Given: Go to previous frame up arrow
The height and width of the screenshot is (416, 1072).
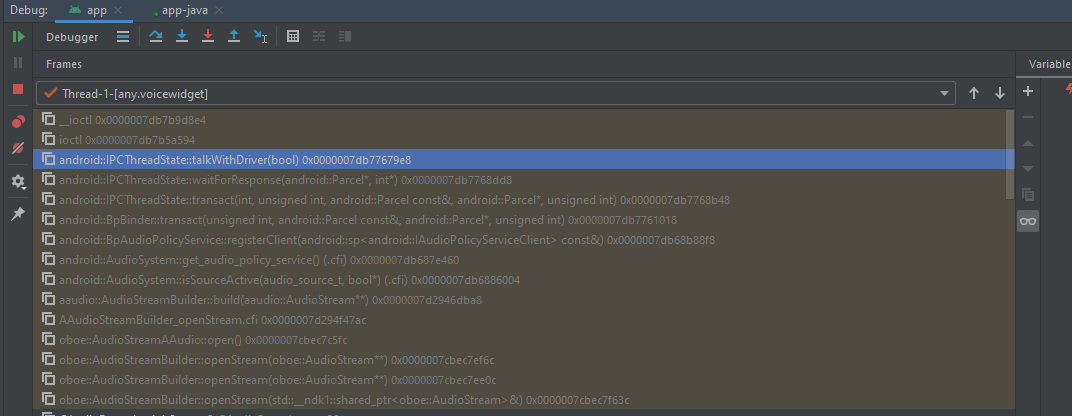Looking at the screenshot, I should [974, 93].
